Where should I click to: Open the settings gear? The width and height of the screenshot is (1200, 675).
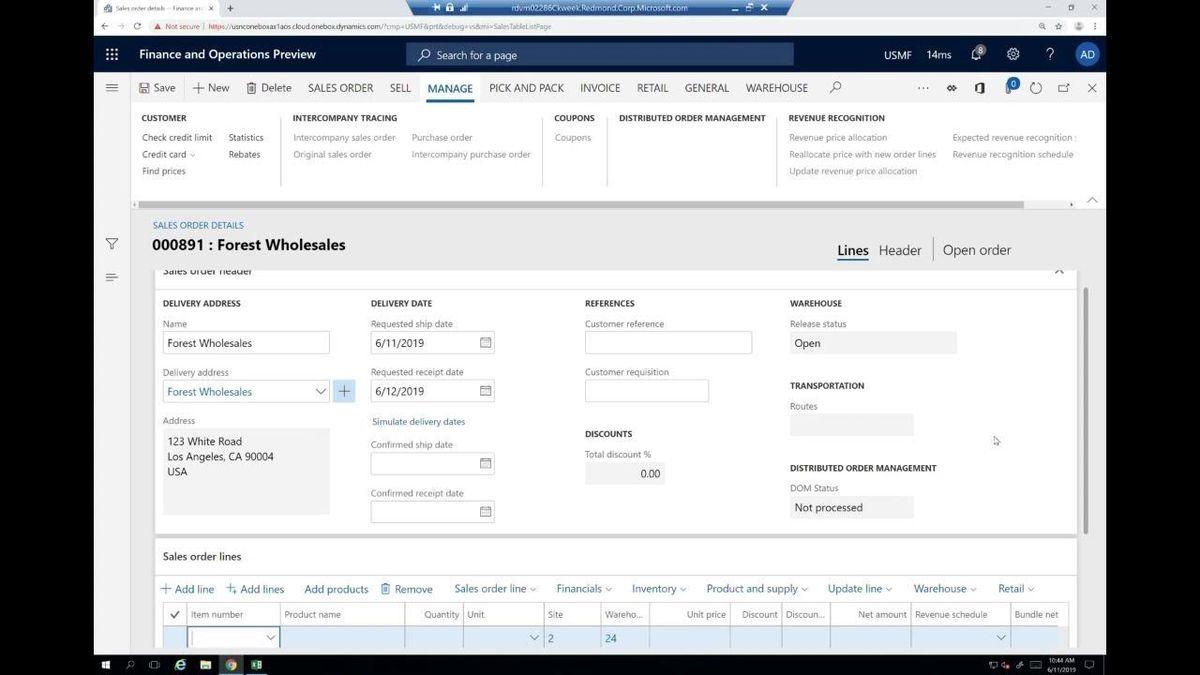(1013, 54)
